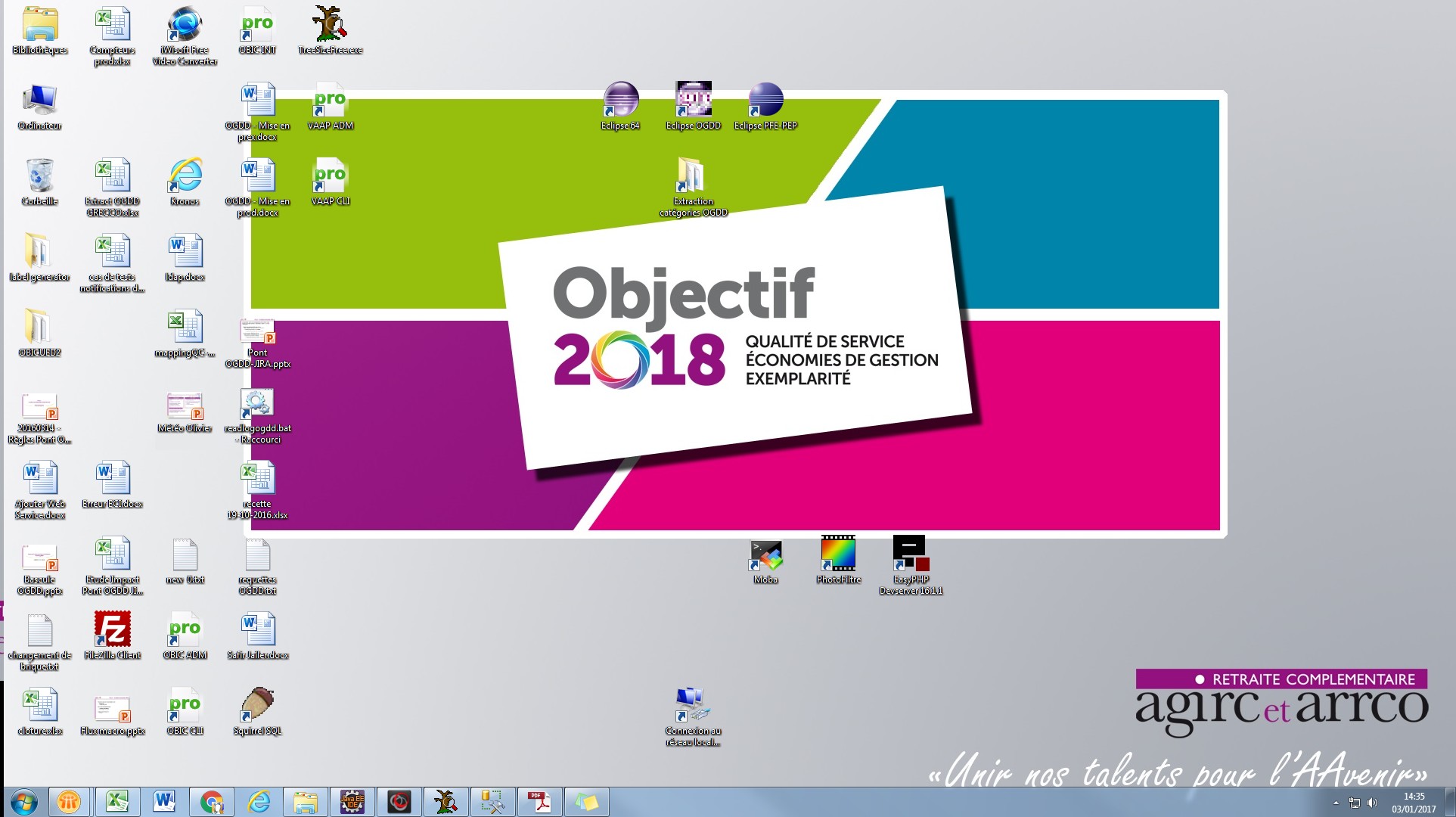Select the VAAP ADM shortcut
Viewport: 1456px width, 817px height.
pos(330,107)
